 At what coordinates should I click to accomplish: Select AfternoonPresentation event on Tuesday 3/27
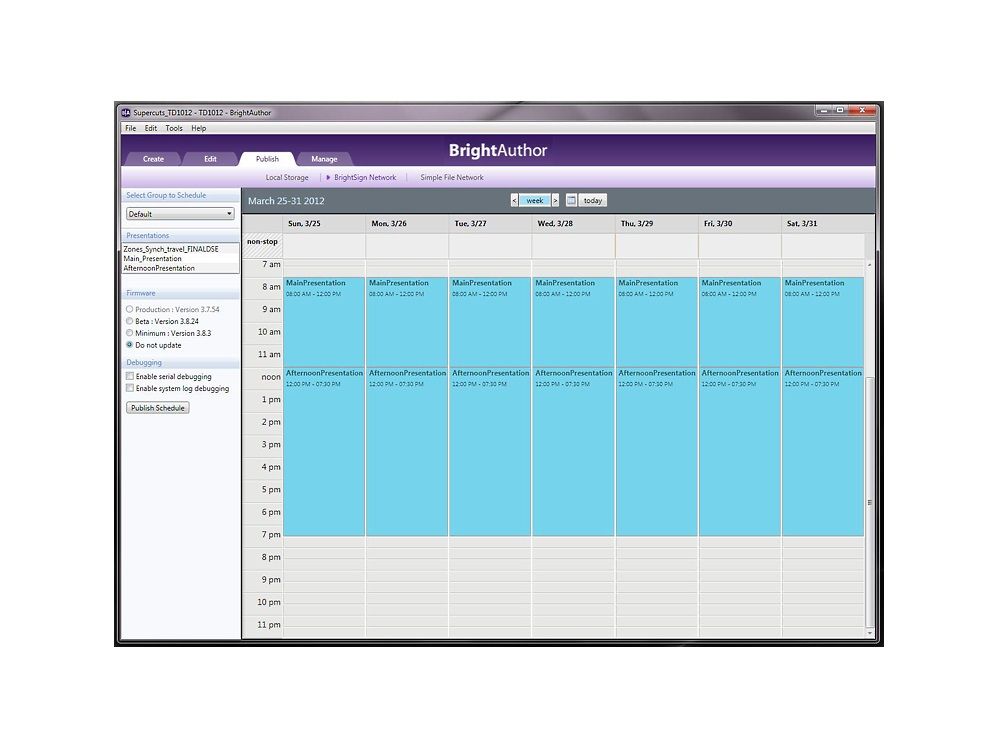tap(490, 452)
